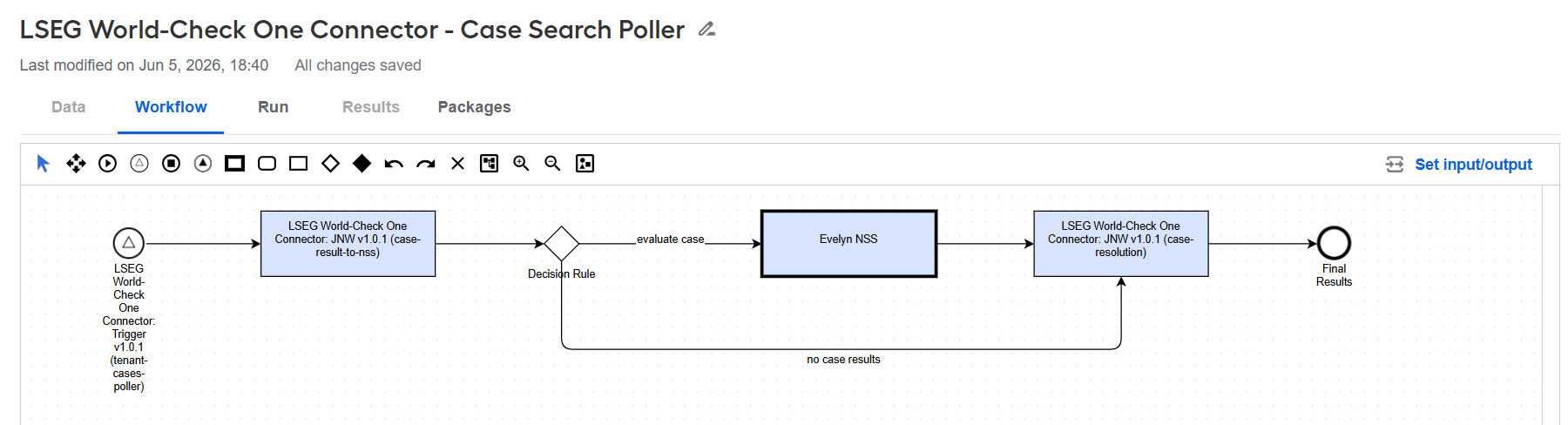Zoom out of the workflow canvas

[x=552, y=163]
